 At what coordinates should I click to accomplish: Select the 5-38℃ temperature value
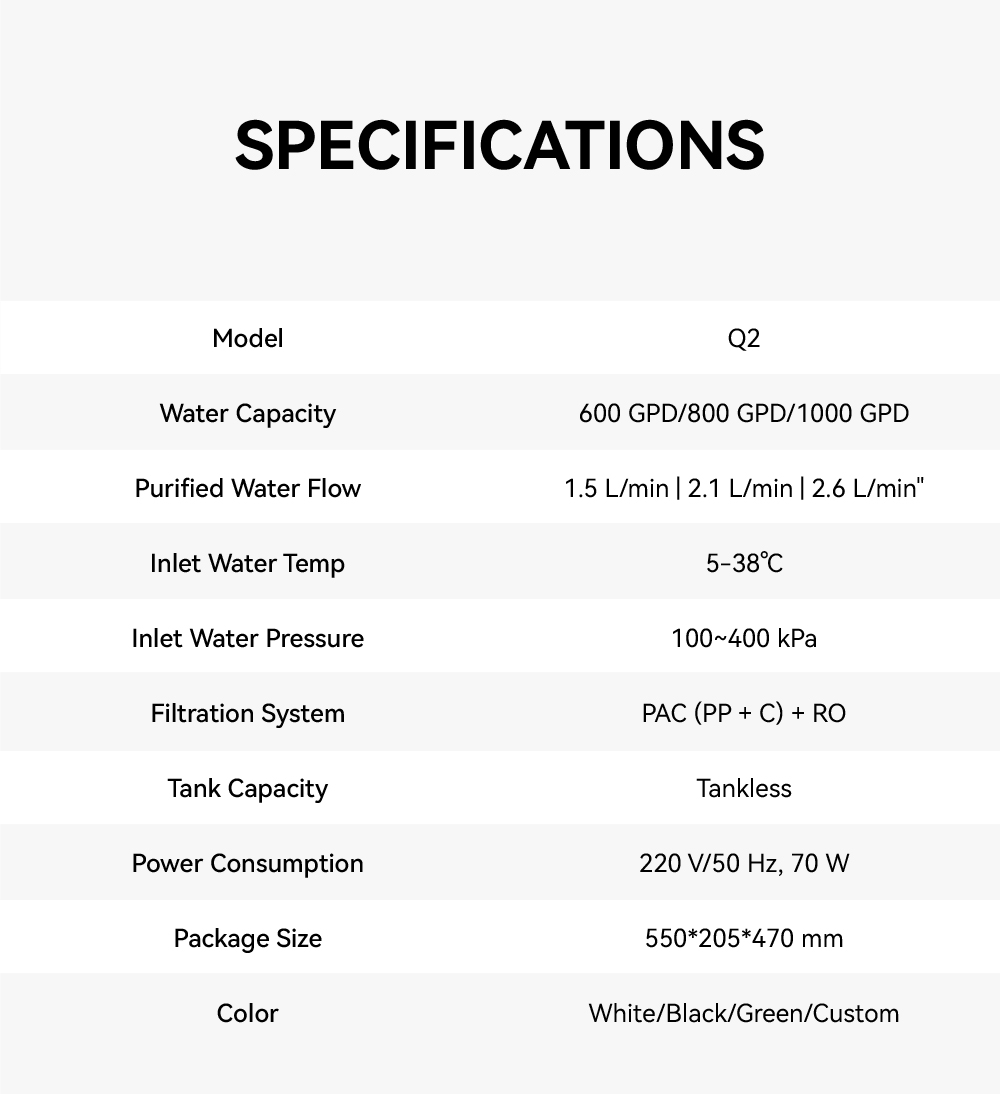coord(744,563)
